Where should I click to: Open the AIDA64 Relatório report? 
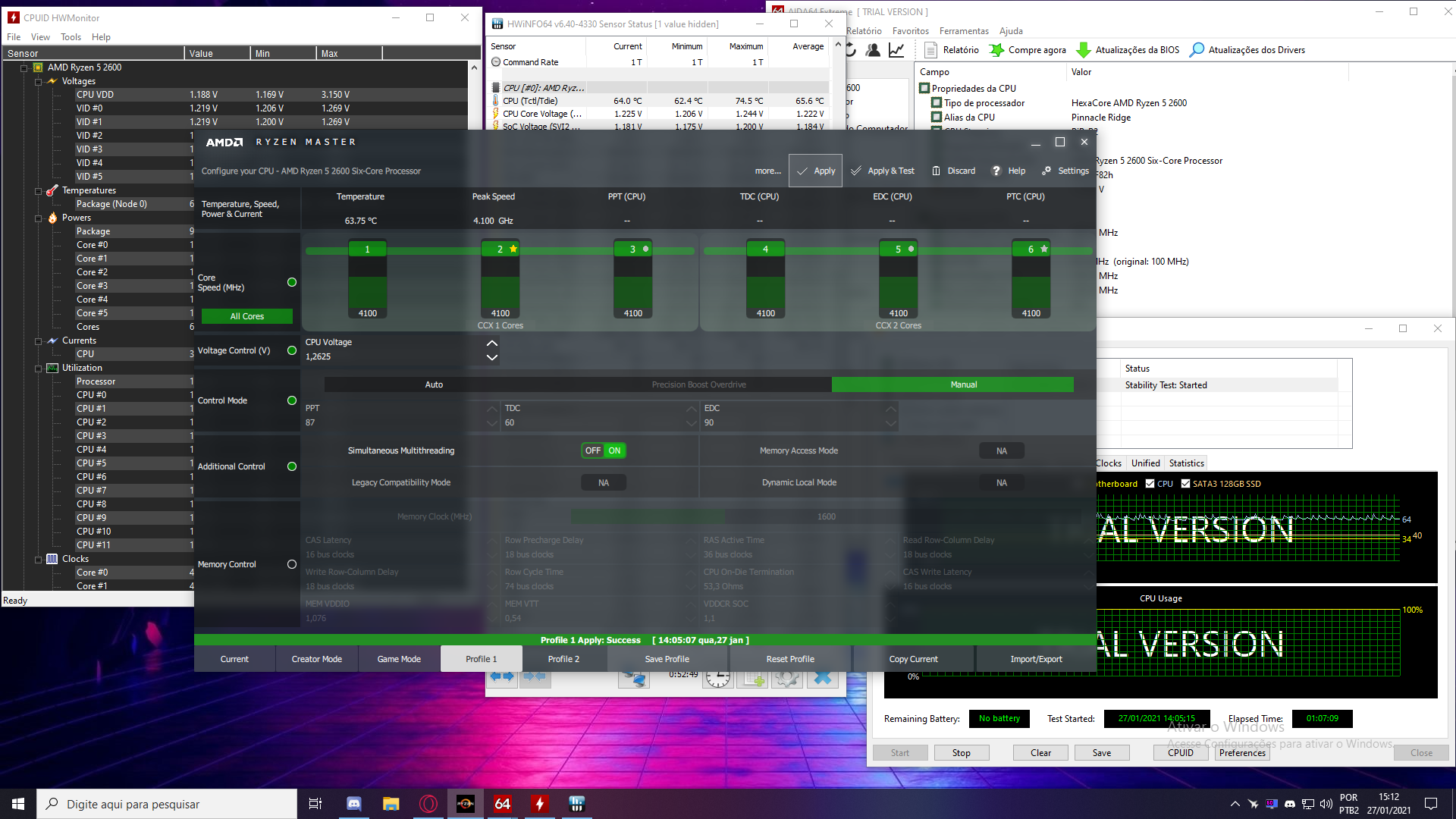tap(952, 50)
